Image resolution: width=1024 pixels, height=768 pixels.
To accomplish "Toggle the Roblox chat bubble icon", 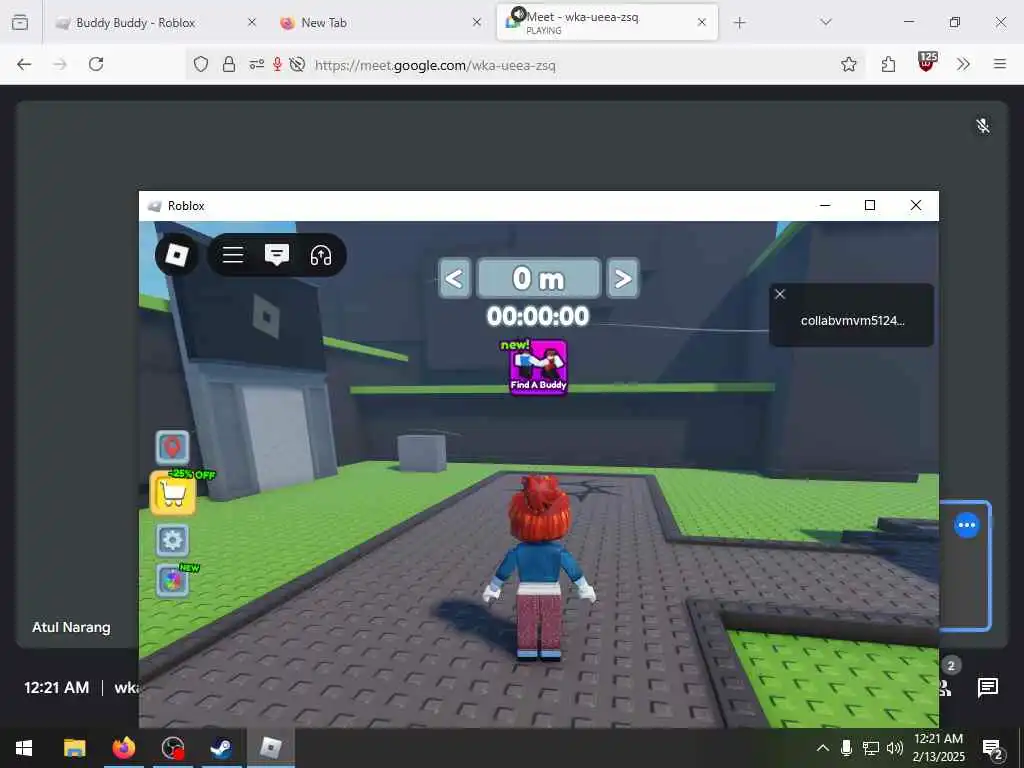I will tap(277, 255).
